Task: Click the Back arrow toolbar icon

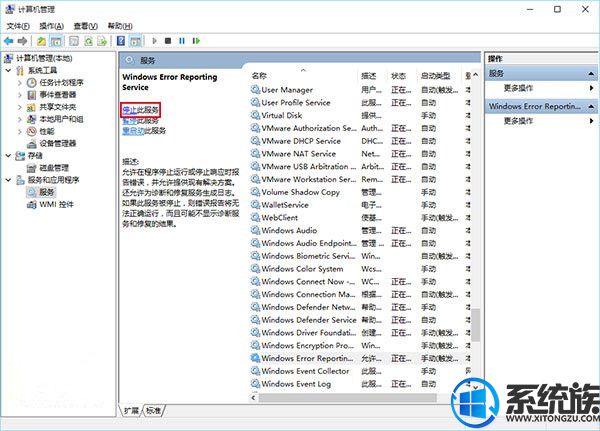Action: pyautogui.click(x=8, y=41)
